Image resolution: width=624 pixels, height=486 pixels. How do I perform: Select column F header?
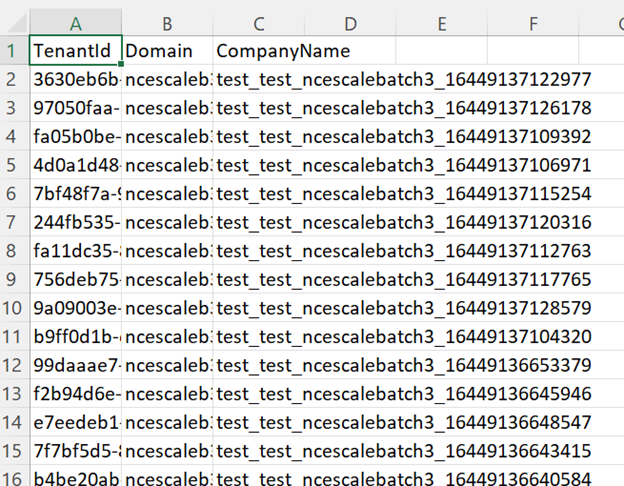[532, 22]
